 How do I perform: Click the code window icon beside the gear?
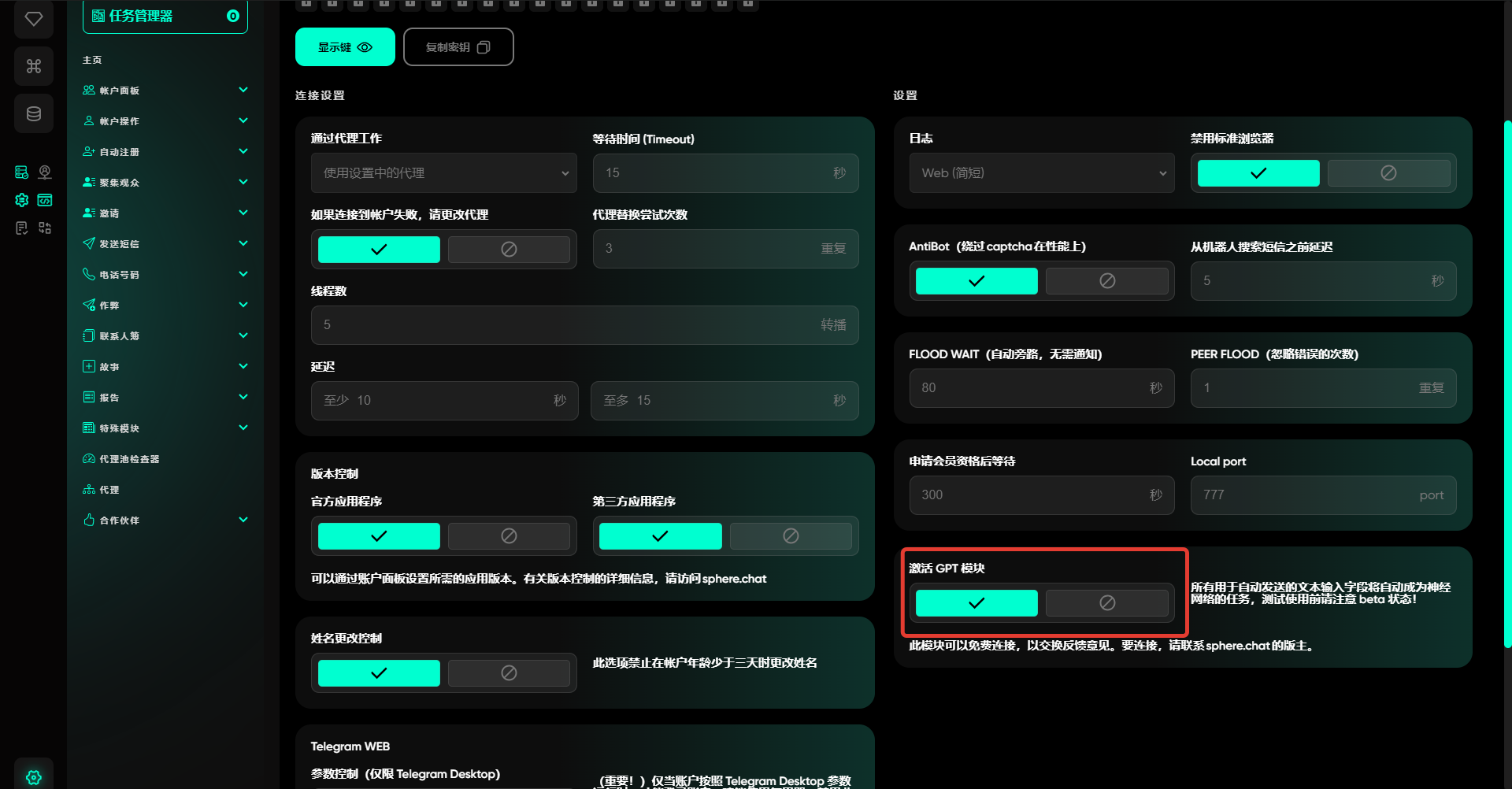pos(45,200)
